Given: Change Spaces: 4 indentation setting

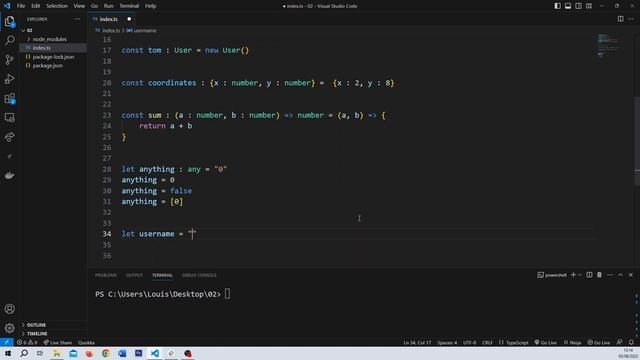Looking at the screenshot, I should click(x=447, y=342).
